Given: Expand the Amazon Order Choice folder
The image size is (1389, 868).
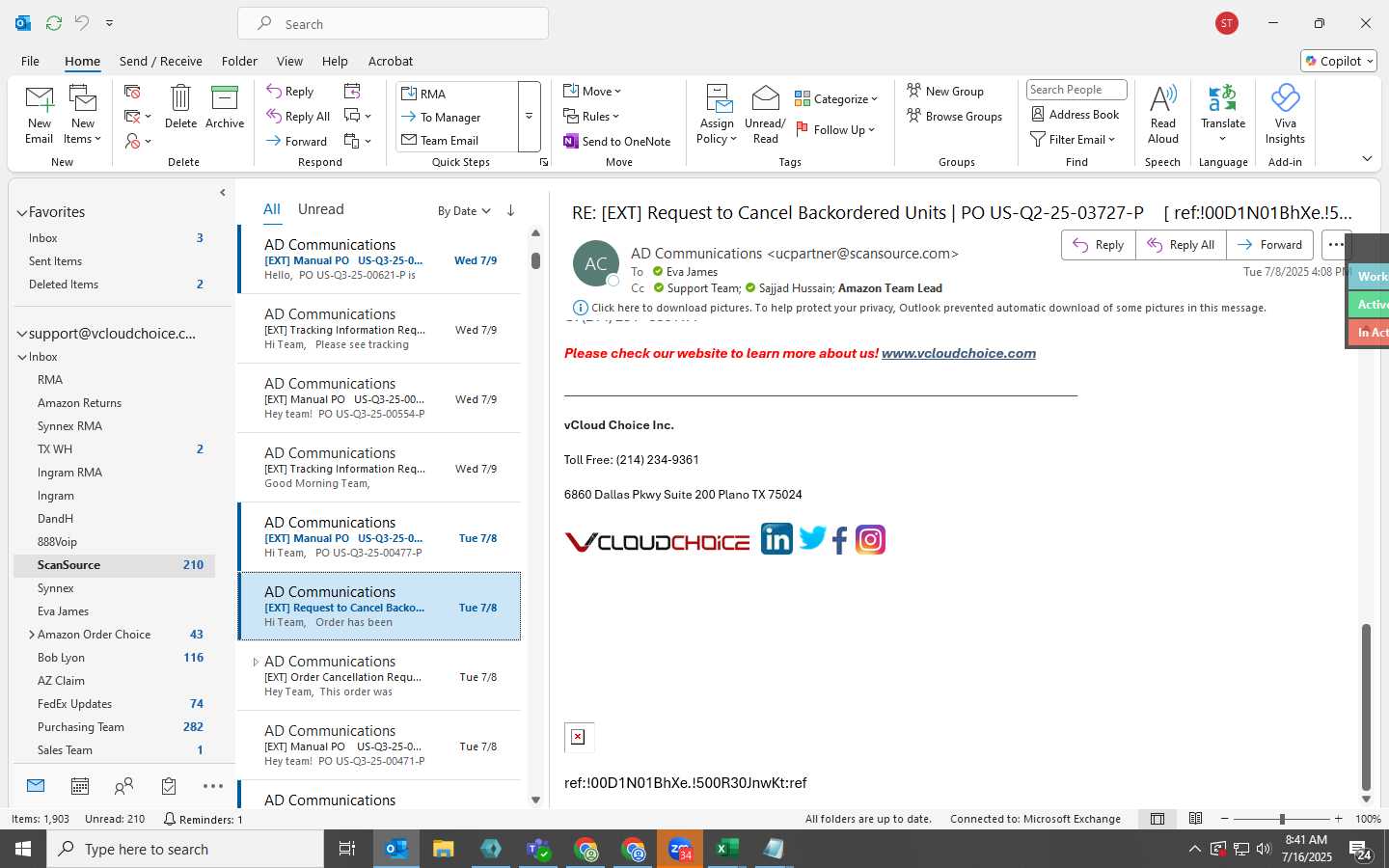Looking at the screenshot, I should 31,635.
